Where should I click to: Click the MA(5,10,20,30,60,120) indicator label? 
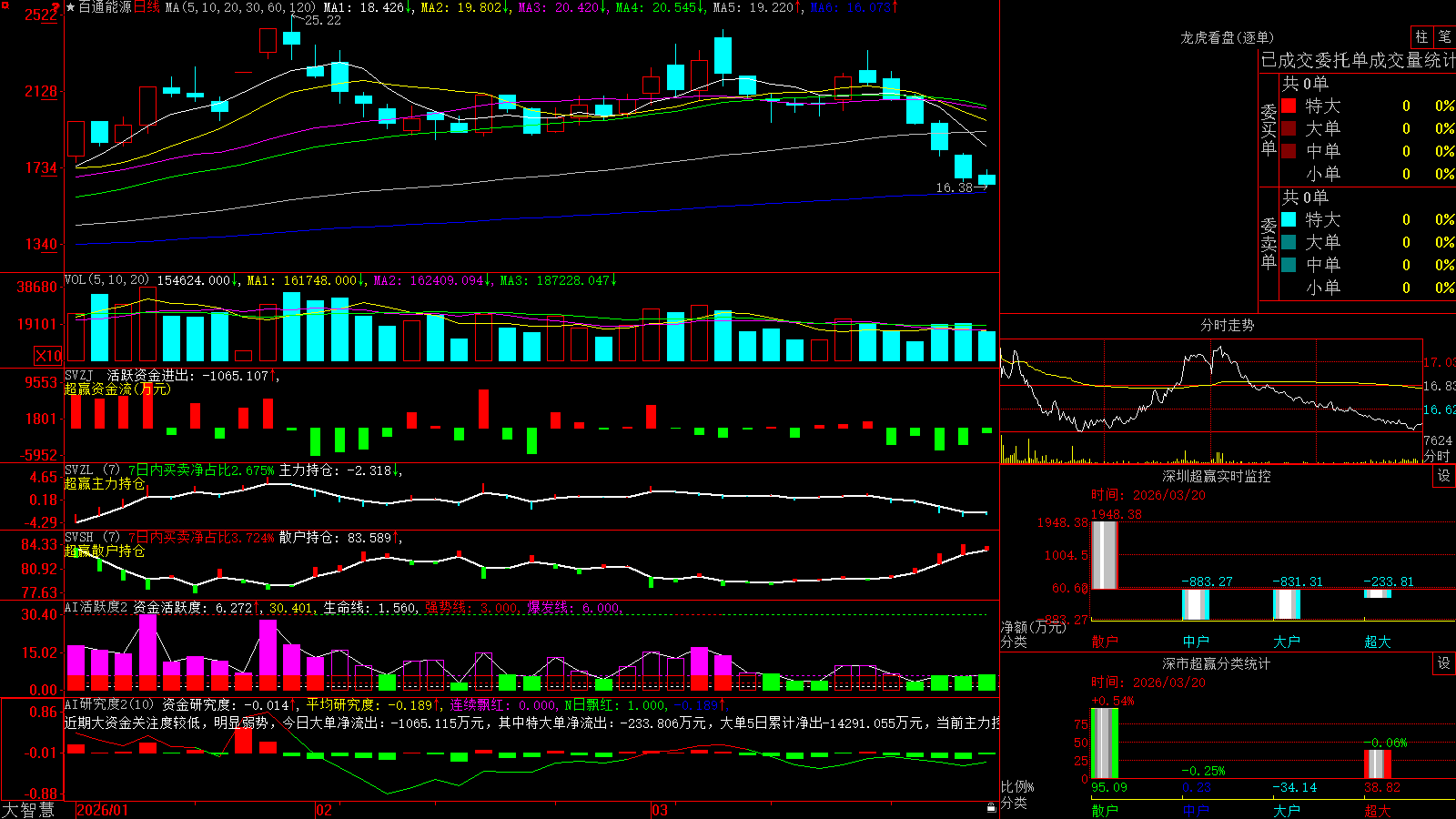[x=240, y=7]
